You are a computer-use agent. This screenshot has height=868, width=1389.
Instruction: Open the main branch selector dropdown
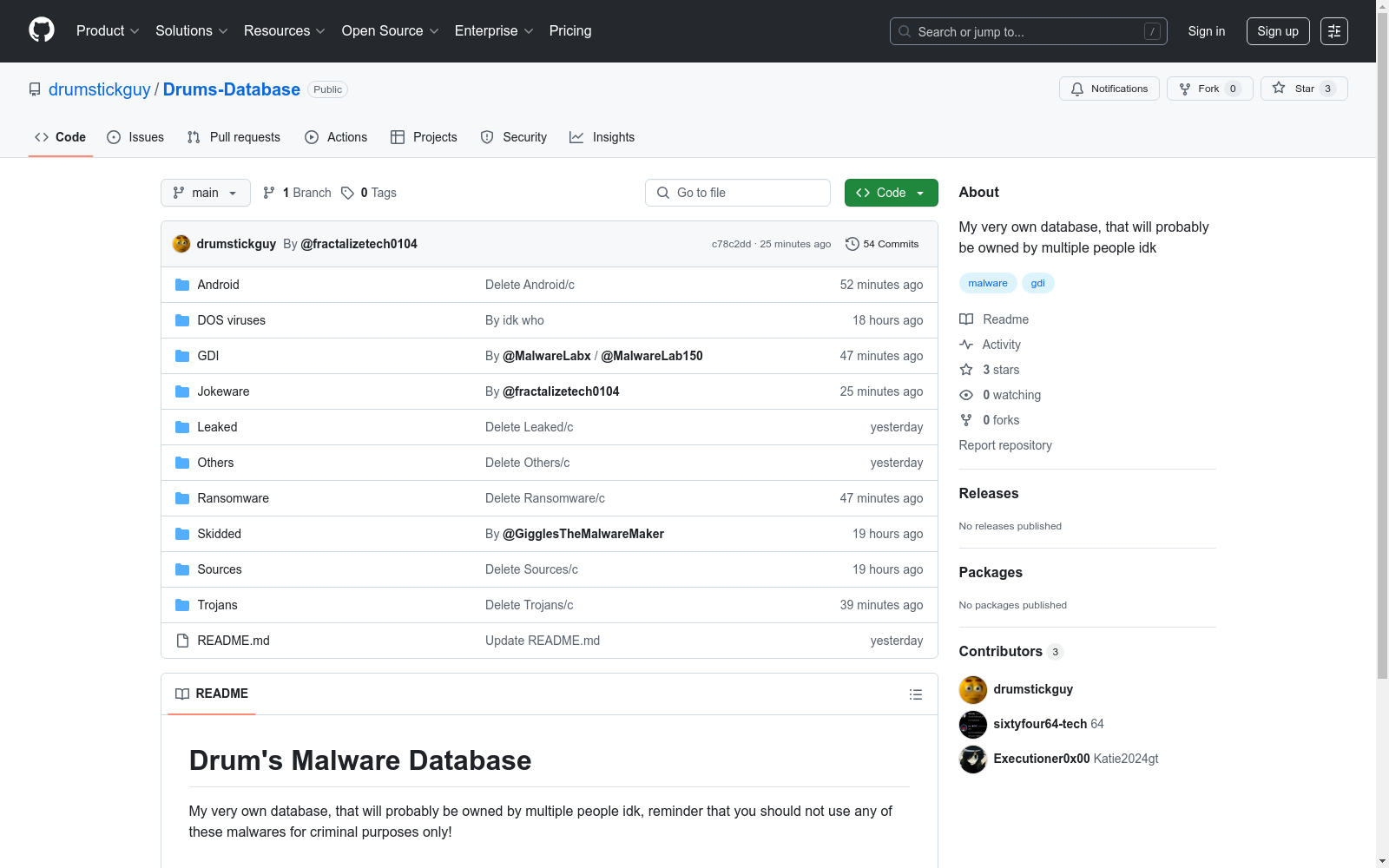(206, 193)
